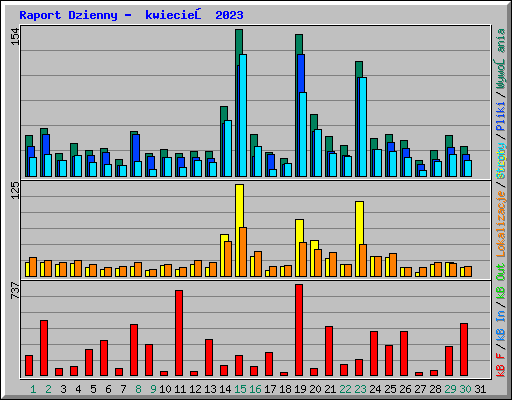Click day label '8' on the x-axis
The width and height of the screenshot is (512, 400).
(x=138, y=389)
